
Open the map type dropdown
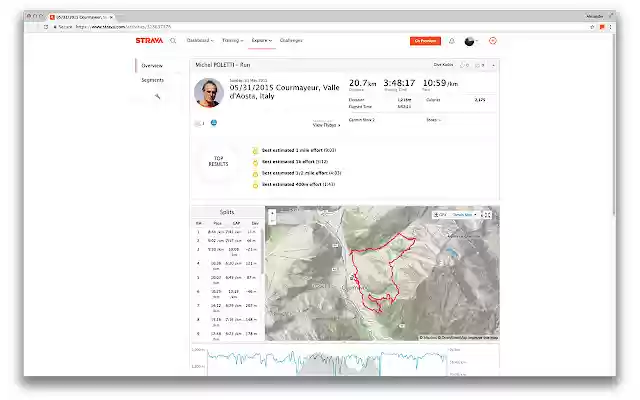pos(464,215)
